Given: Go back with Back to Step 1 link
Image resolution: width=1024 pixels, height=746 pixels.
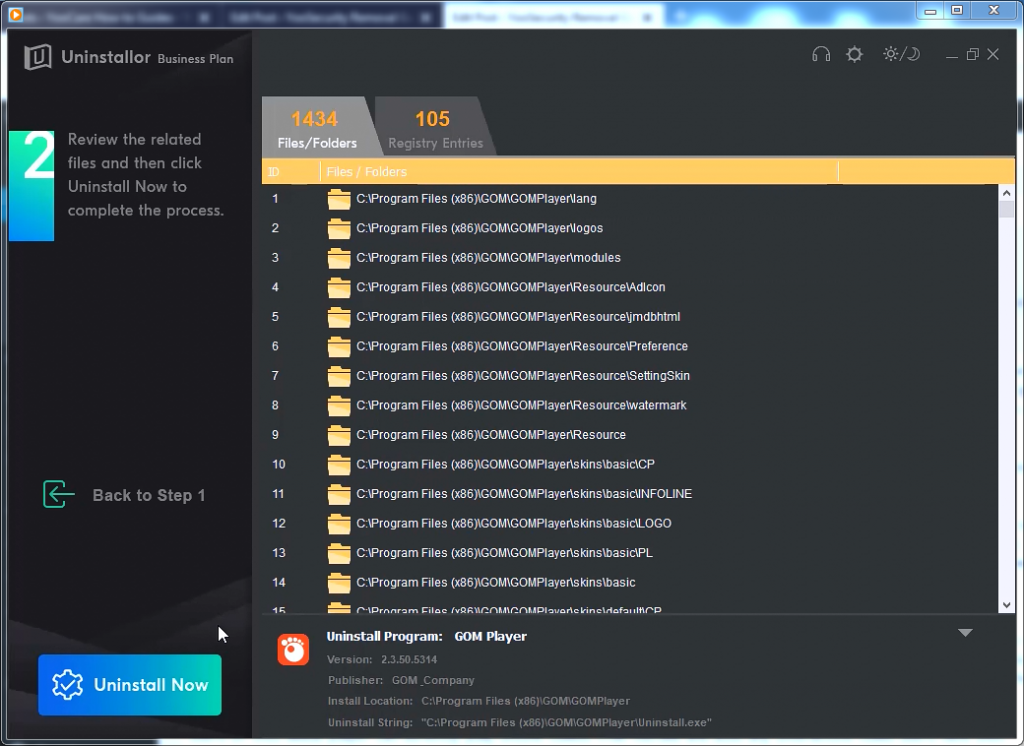Looking at the screenshot, I should click(149, 495).
